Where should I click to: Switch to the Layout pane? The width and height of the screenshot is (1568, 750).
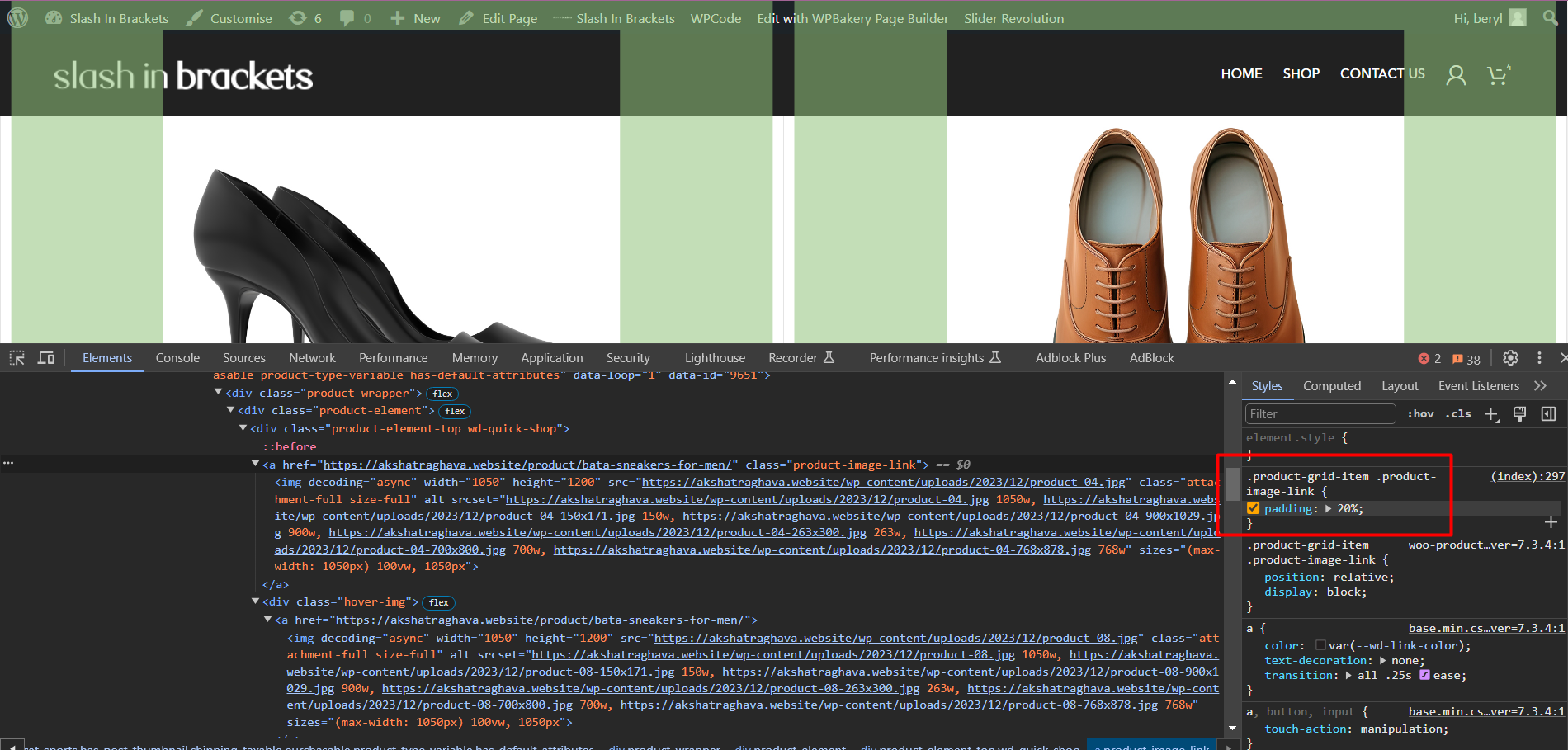point(1400,386)
